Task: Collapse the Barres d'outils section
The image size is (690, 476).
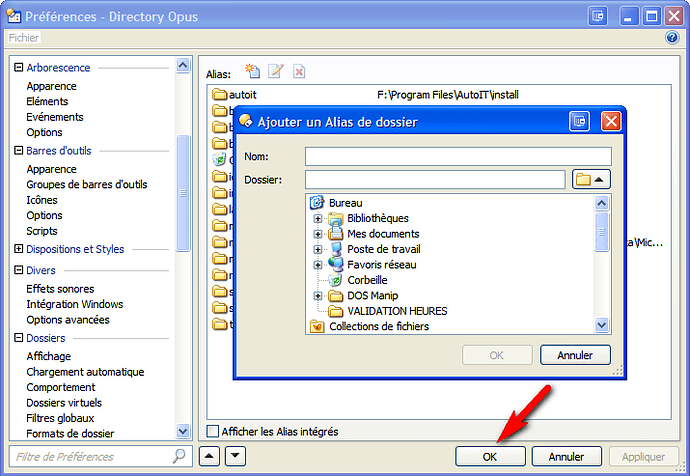Action: coord(18,150)
